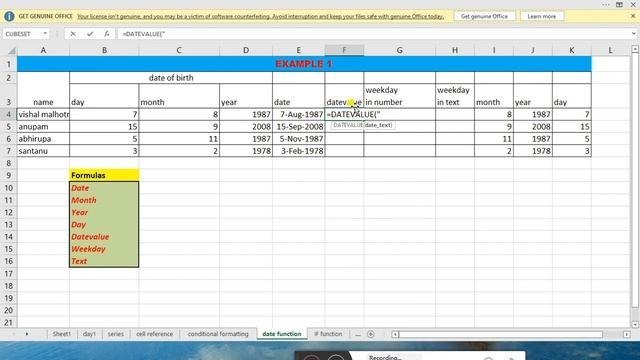
Task: Open ribbon display options icon
Action: [x=619, y=4]
